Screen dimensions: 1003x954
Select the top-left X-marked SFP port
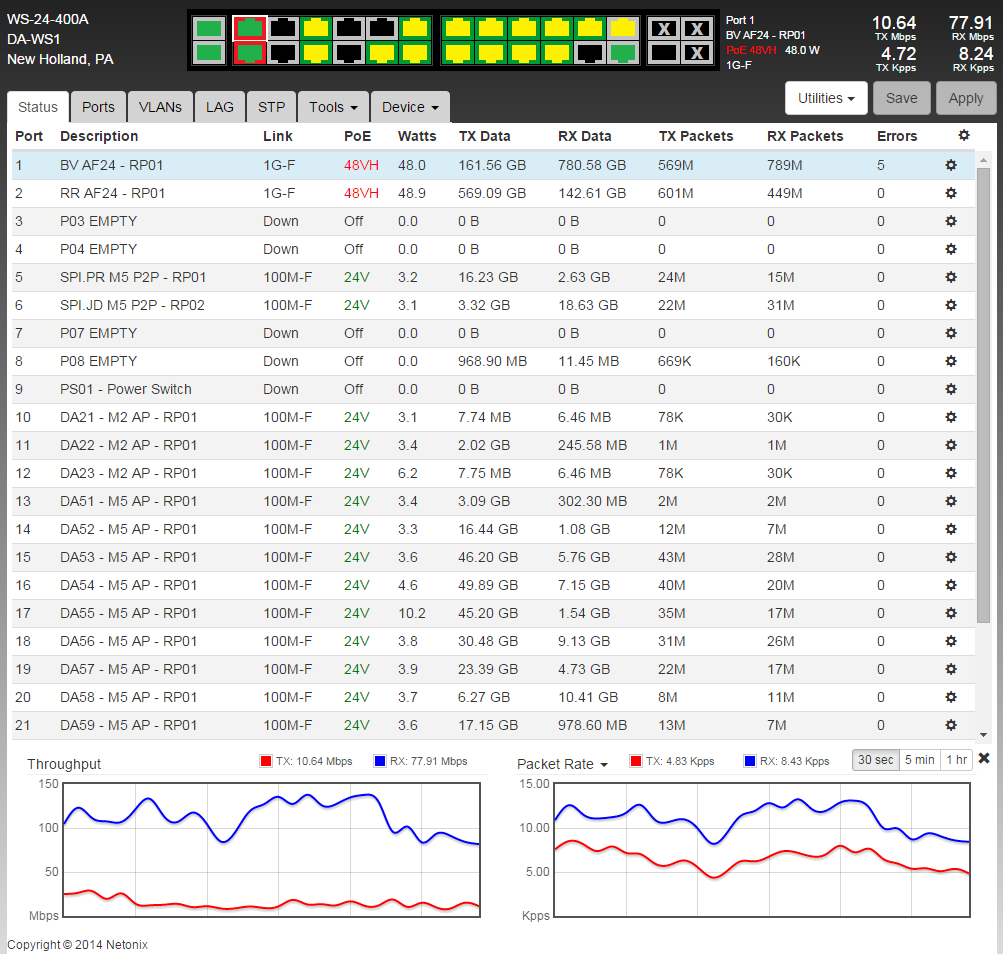click(x=664, y=28)
